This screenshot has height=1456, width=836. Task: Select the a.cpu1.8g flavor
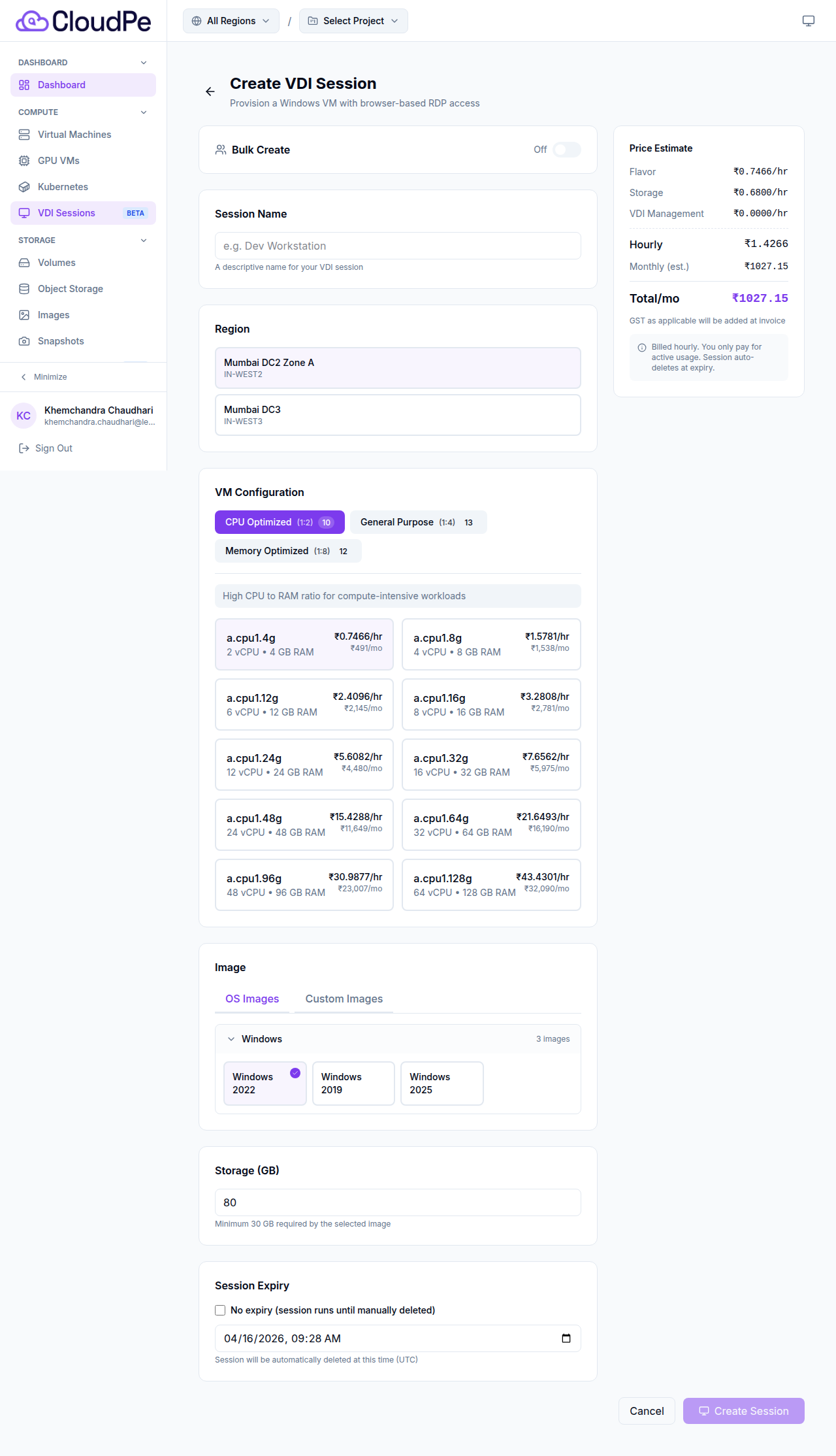pos(491,644)
